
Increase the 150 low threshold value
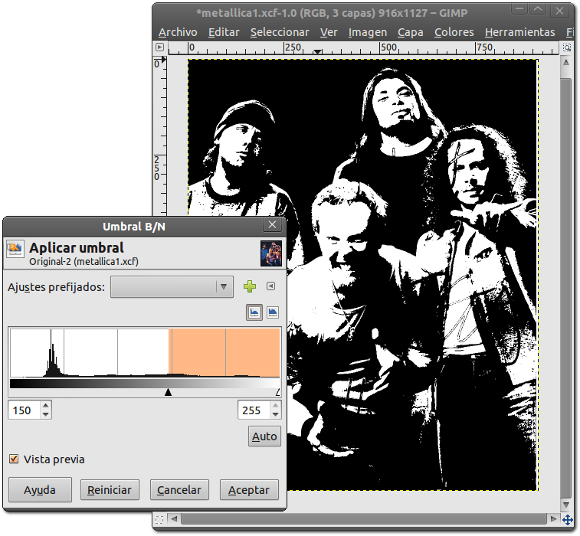click(45, 405)
